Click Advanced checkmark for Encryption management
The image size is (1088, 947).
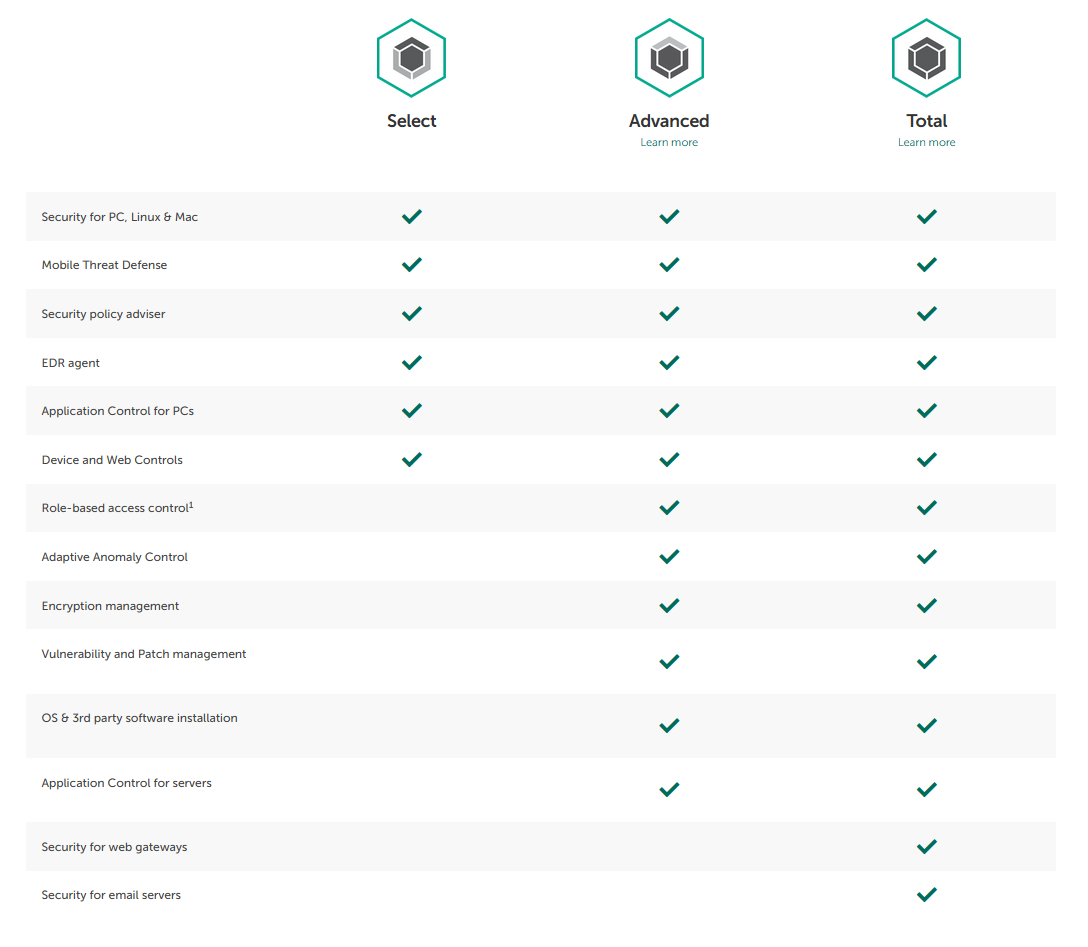pyautogui.click(x=669, y=605)
